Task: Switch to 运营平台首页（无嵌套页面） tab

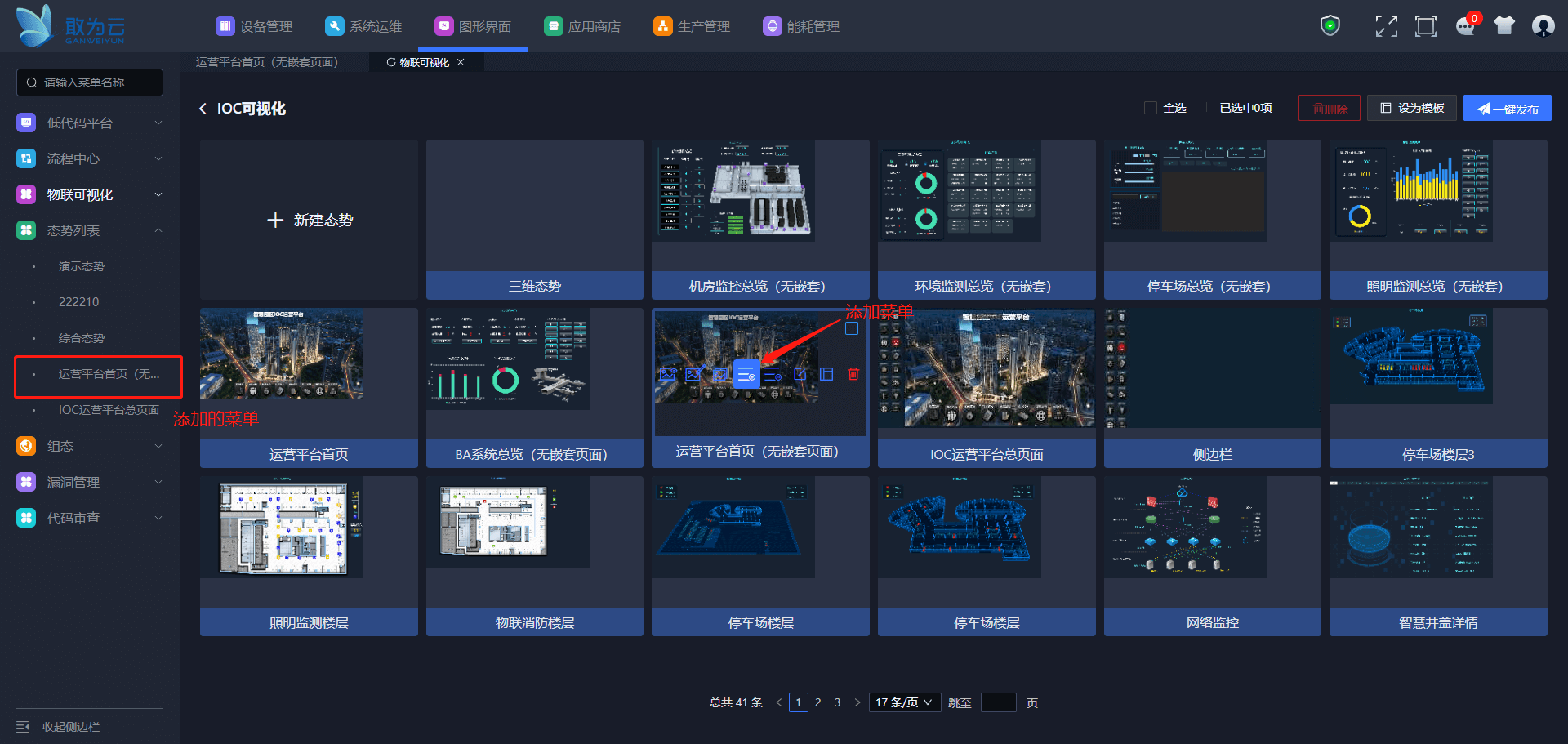Action: tap(267, 62)
